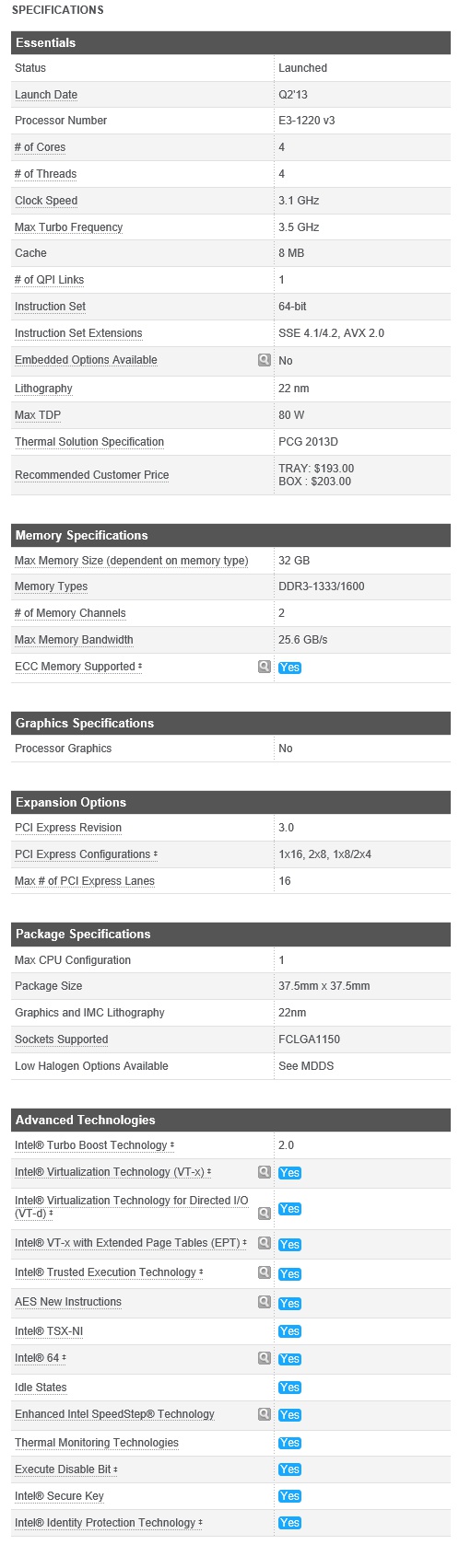The image size is (459, 1568).
Task: Click magnifier icon for Enhanced Intel SpeedStep
Action: 265,1414
